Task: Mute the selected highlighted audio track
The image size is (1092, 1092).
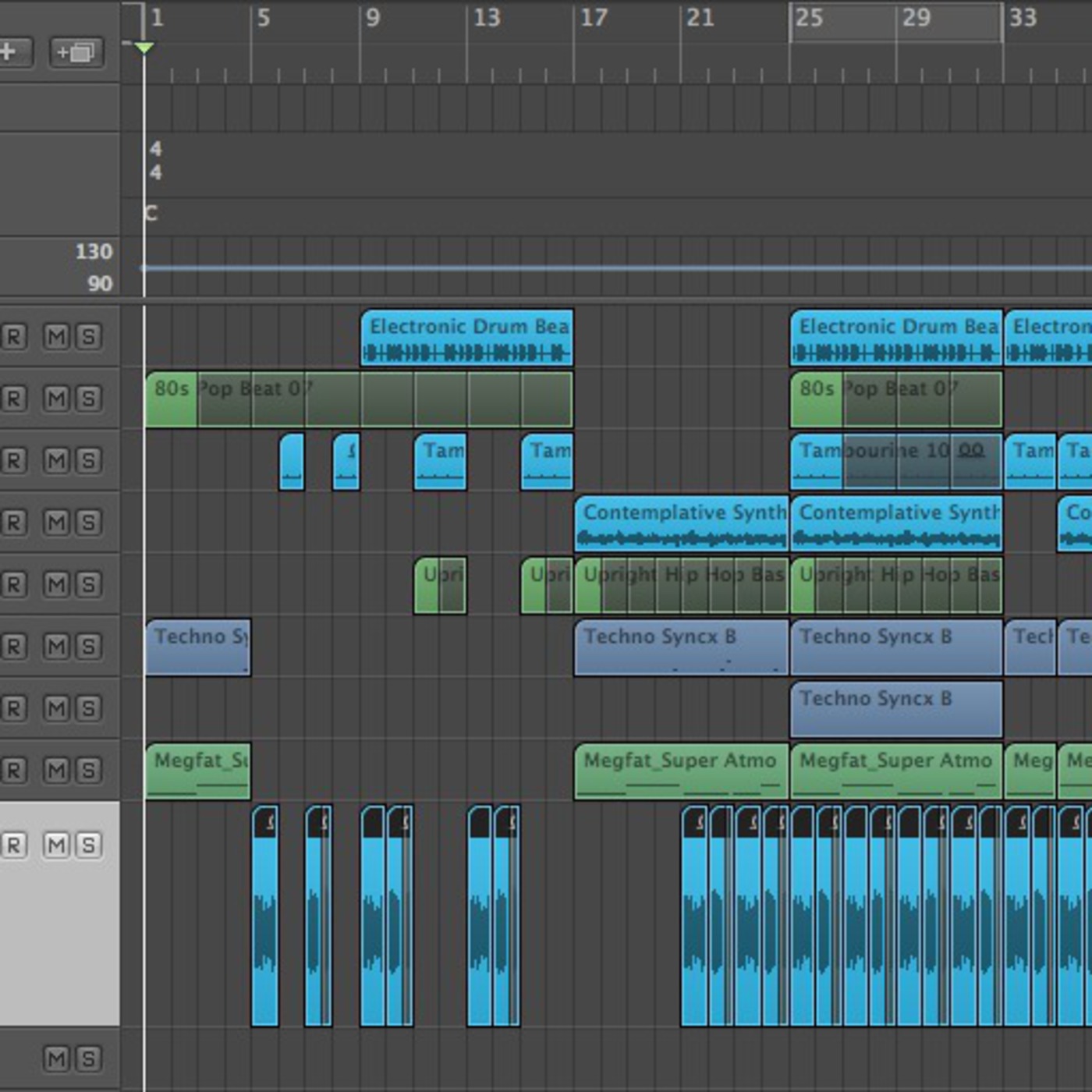Action: tap(56, 845)
